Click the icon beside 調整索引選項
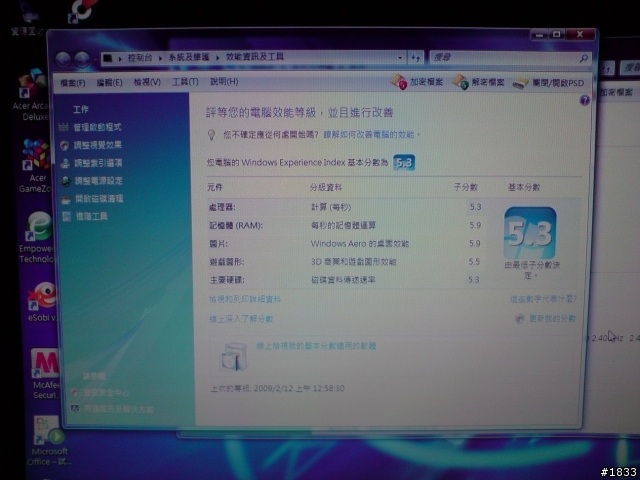The width and height of the screenshot is (640, 480). [x=65, y=164]
